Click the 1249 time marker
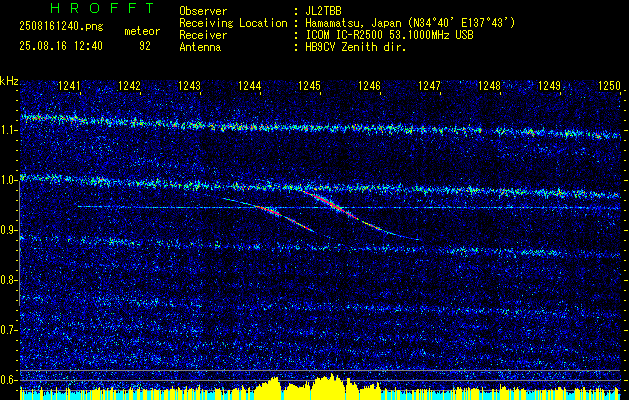 click(550, 86)
